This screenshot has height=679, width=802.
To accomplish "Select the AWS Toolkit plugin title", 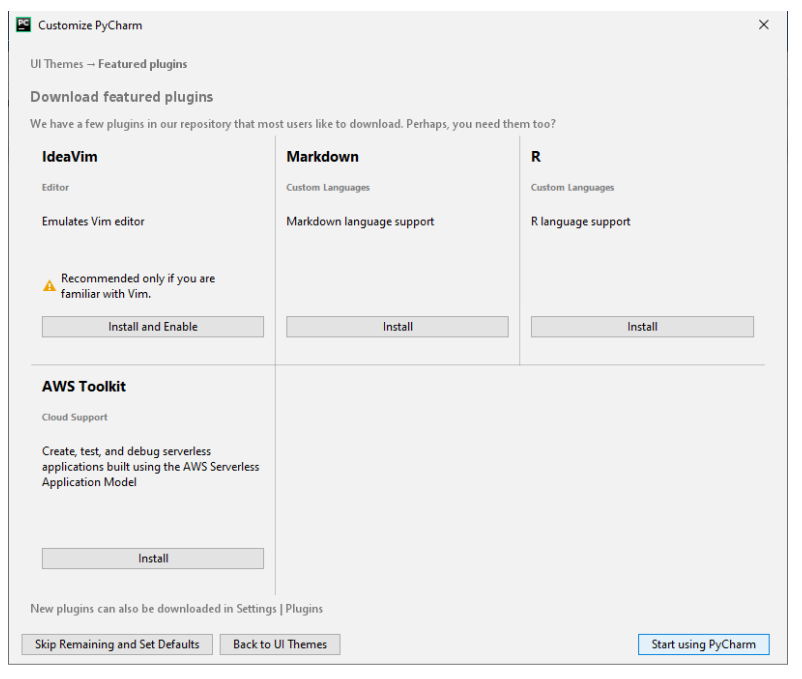I will tap(84, 386).
